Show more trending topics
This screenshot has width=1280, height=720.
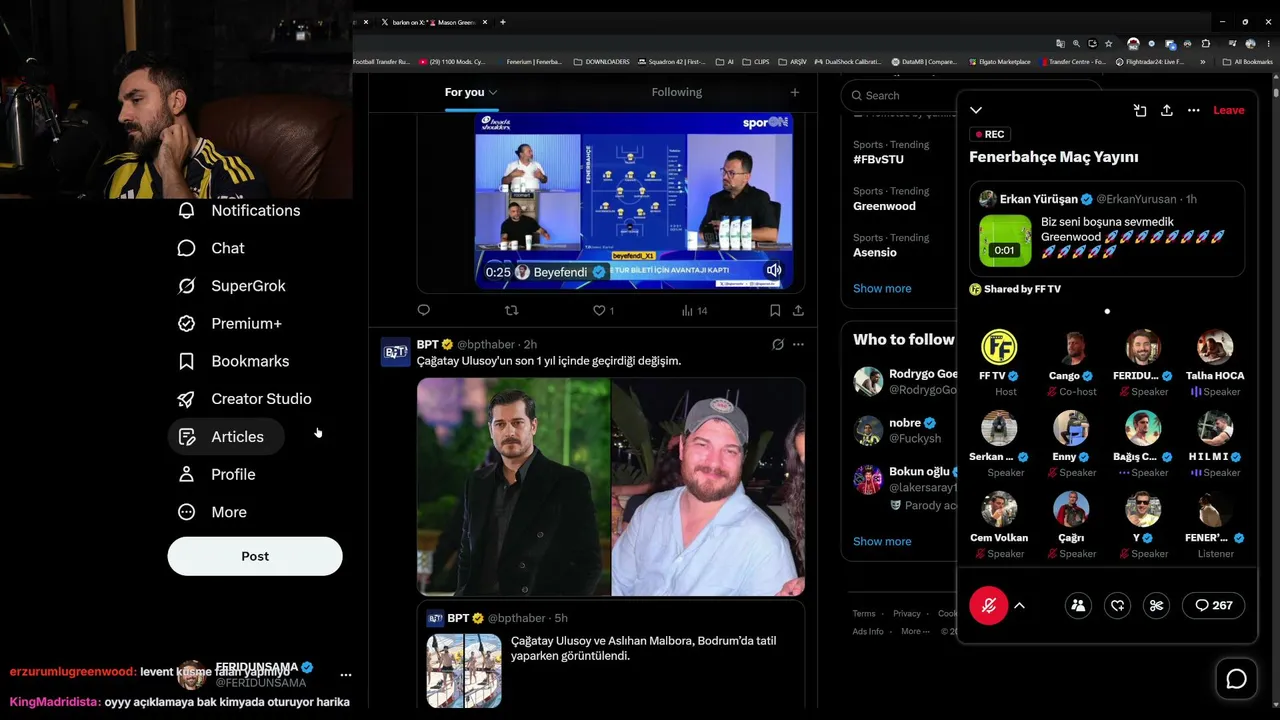(882, 288)
